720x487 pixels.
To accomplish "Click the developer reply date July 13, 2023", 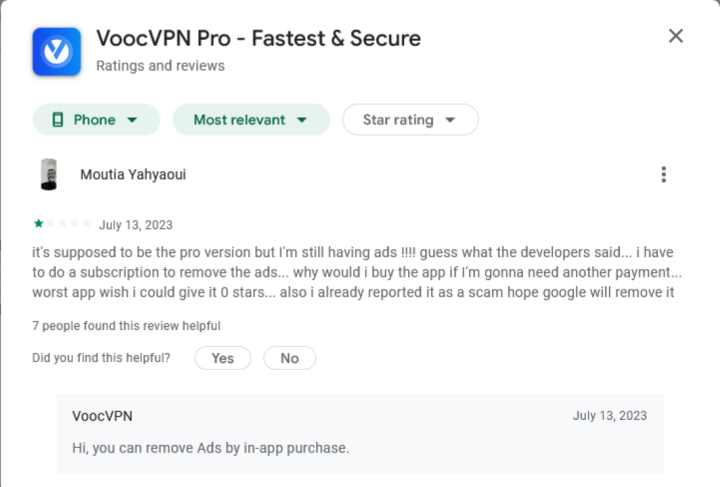I will (x=610, y=415).
